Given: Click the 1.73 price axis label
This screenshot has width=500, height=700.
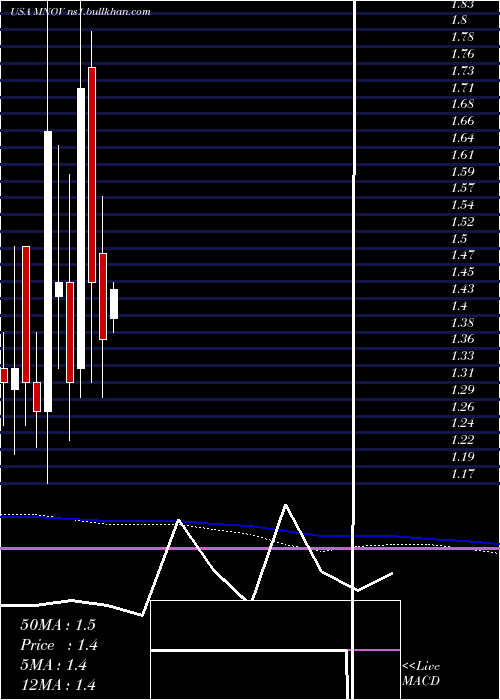Looking at the screenshot, I should coord(462,71).
